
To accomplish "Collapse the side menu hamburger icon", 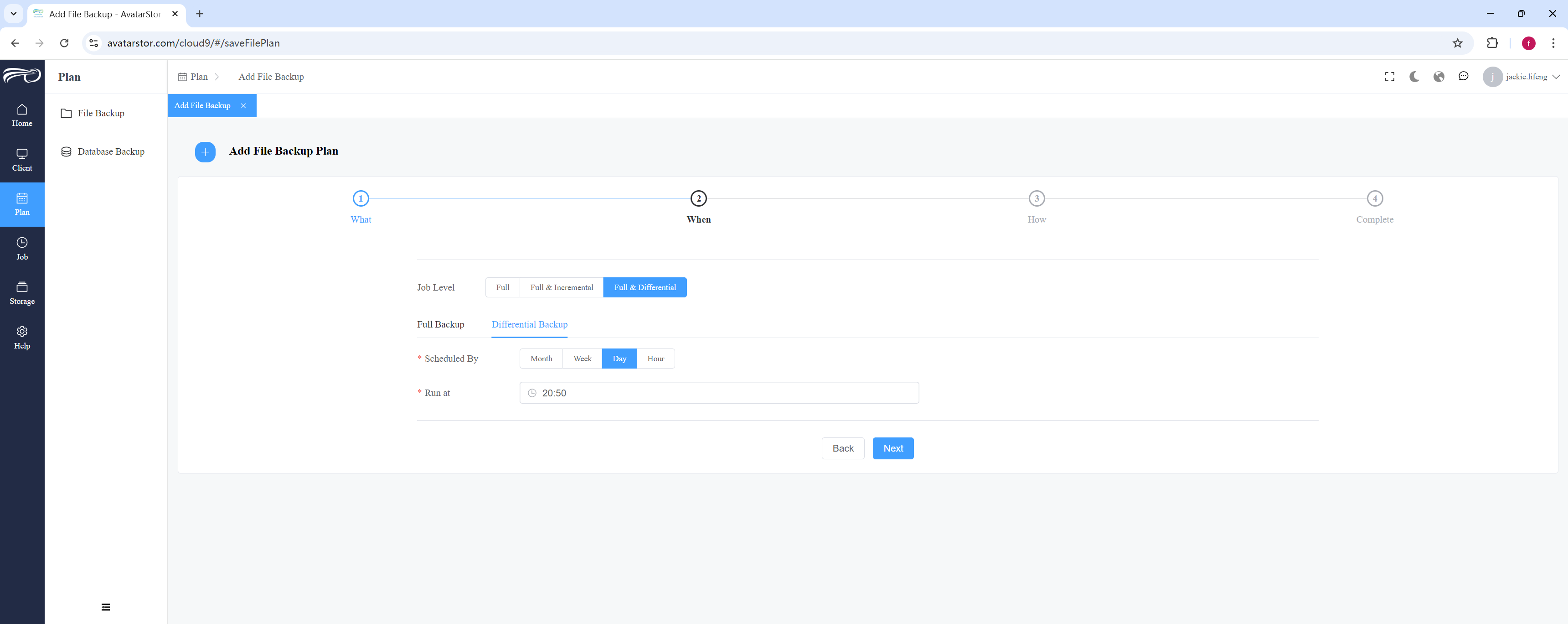I will tap(106, 607).
